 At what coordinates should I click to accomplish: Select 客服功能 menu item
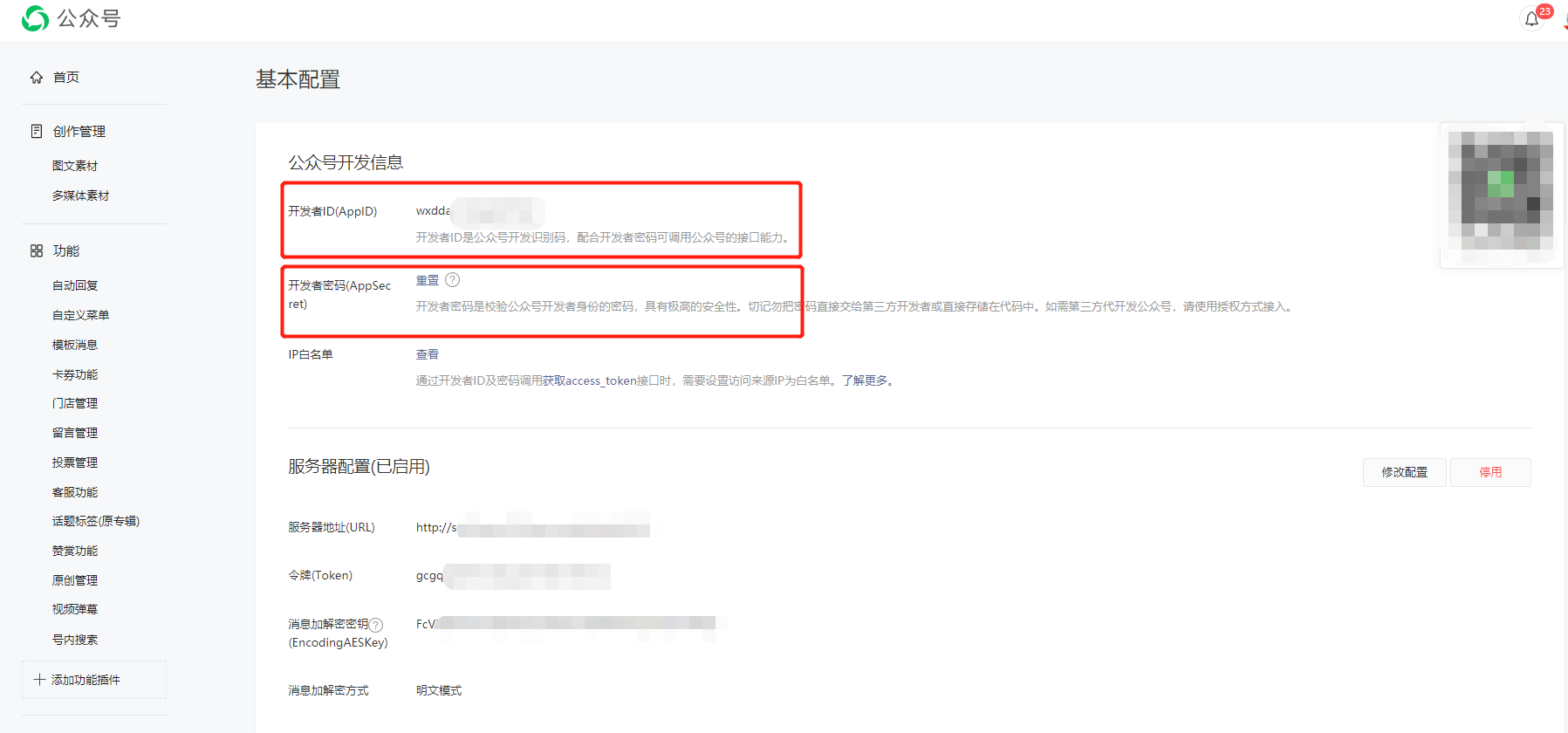(x=75, y=492)
